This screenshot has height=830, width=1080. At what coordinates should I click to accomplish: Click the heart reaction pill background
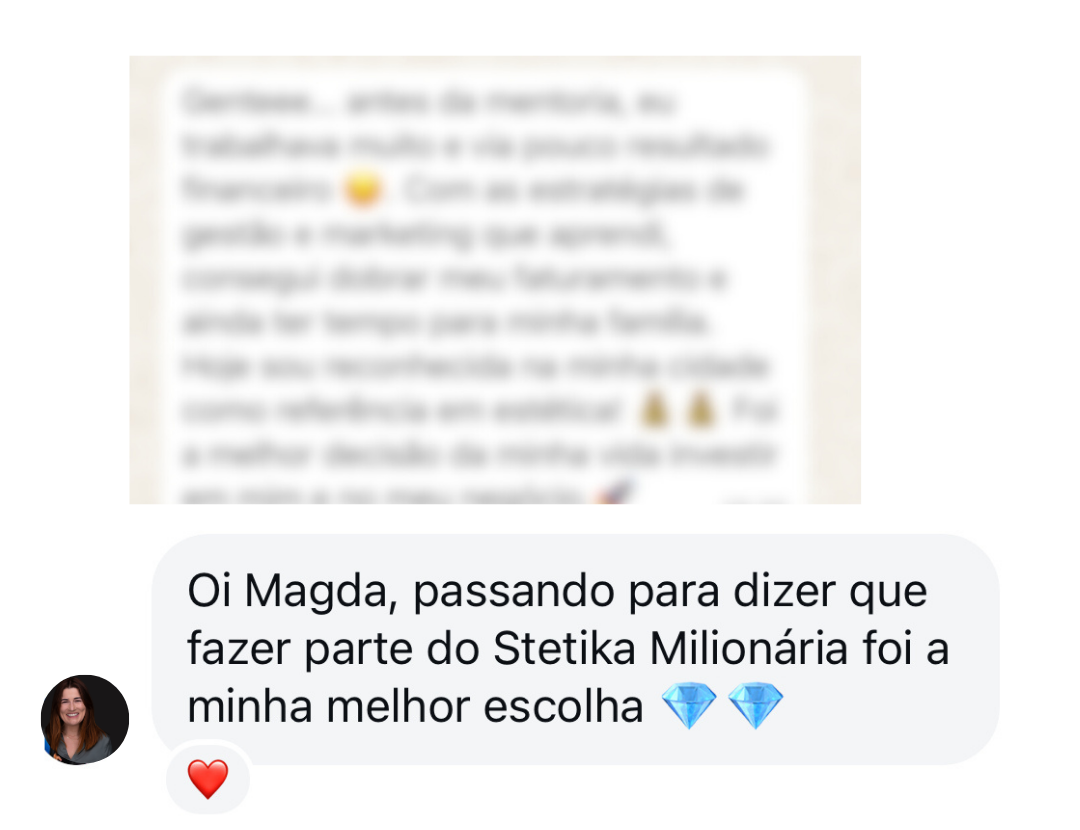point(208,778)
